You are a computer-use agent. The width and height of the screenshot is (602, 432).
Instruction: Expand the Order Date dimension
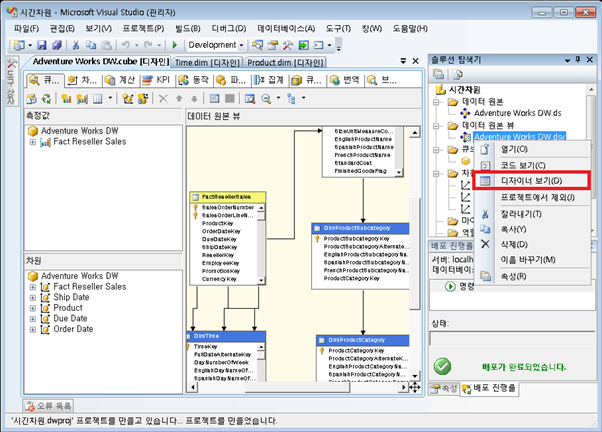33,329
